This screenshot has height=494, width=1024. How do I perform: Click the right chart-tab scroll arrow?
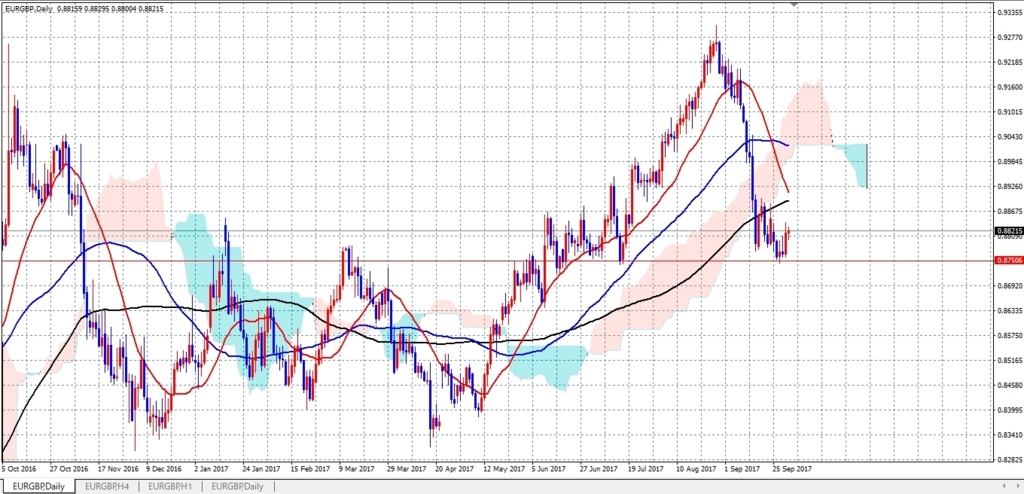1017,487
